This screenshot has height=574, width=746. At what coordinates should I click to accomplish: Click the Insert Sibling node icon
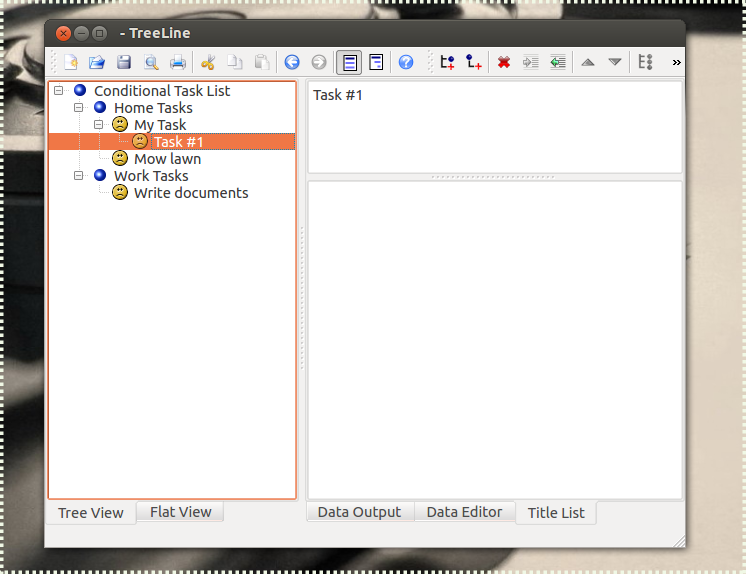[x=447, y=62]
